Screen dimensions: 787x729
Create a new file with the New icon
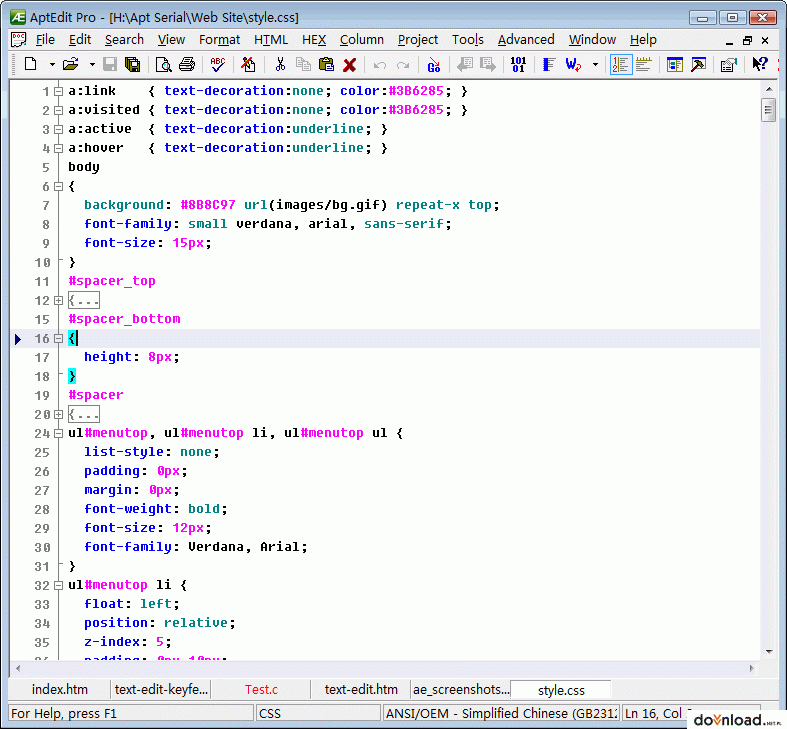(31, 64)
